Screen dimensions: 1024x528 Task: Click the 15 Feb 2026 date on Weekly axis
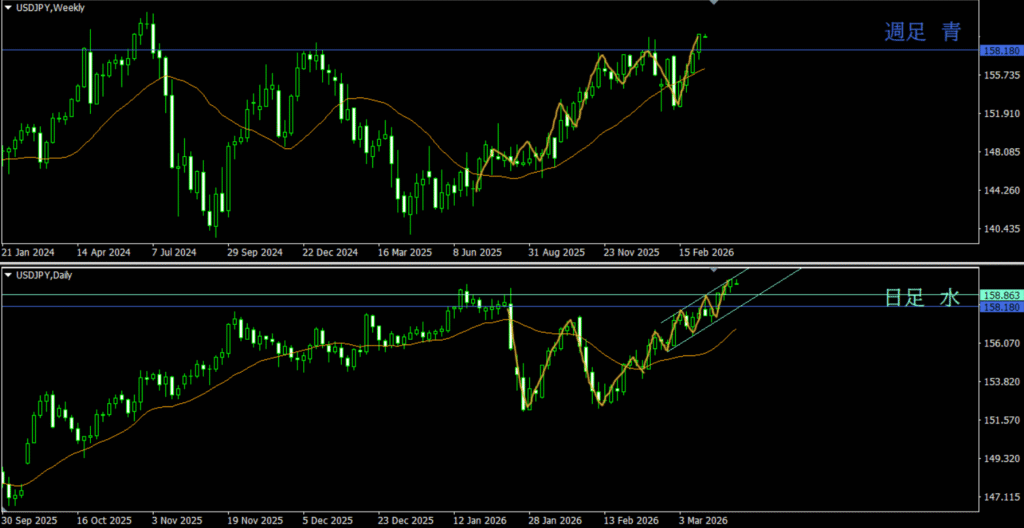708,252
